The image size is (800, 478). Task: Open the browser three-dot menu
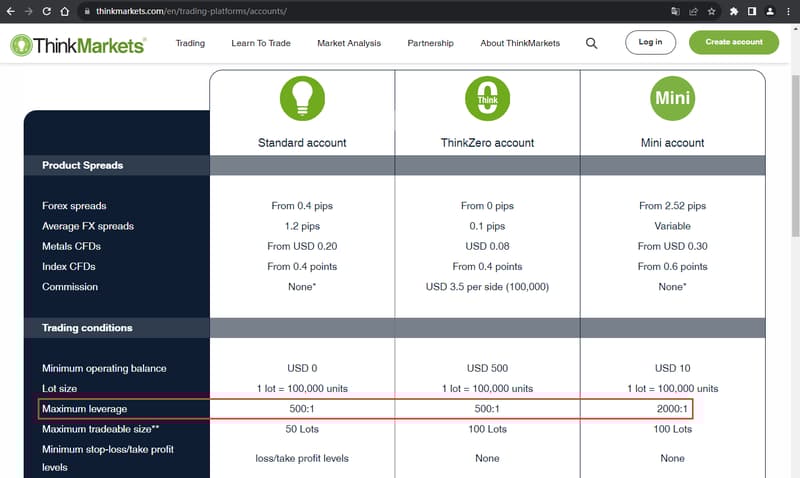788,11
